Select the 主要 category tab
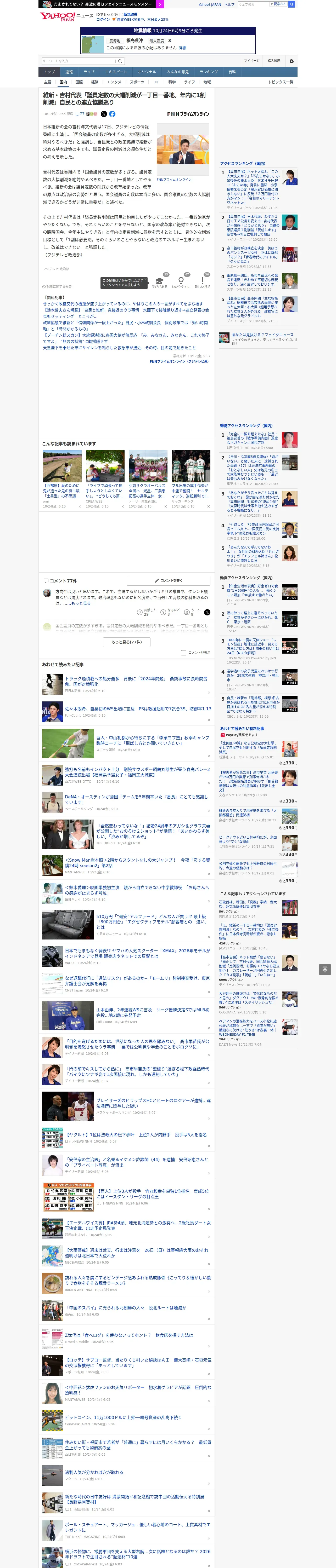The image size is (336, 1568). 48,82
